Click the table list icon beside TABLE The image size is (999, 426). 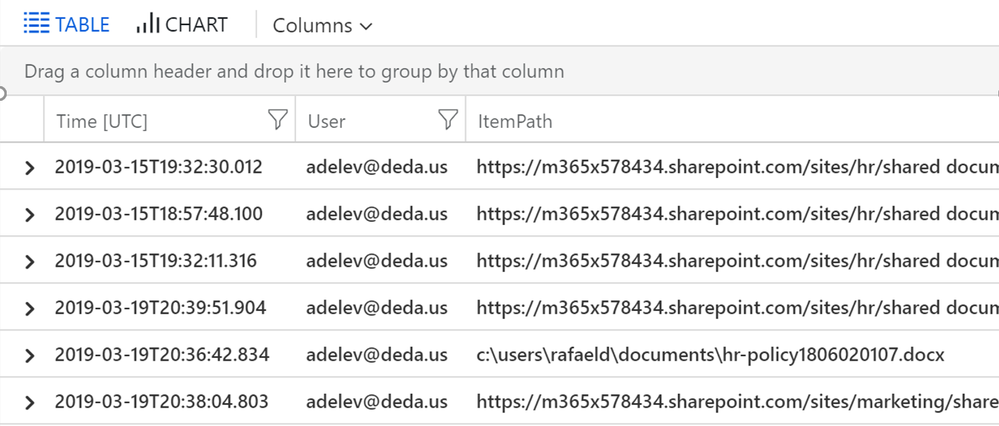(x=36, y=24)
